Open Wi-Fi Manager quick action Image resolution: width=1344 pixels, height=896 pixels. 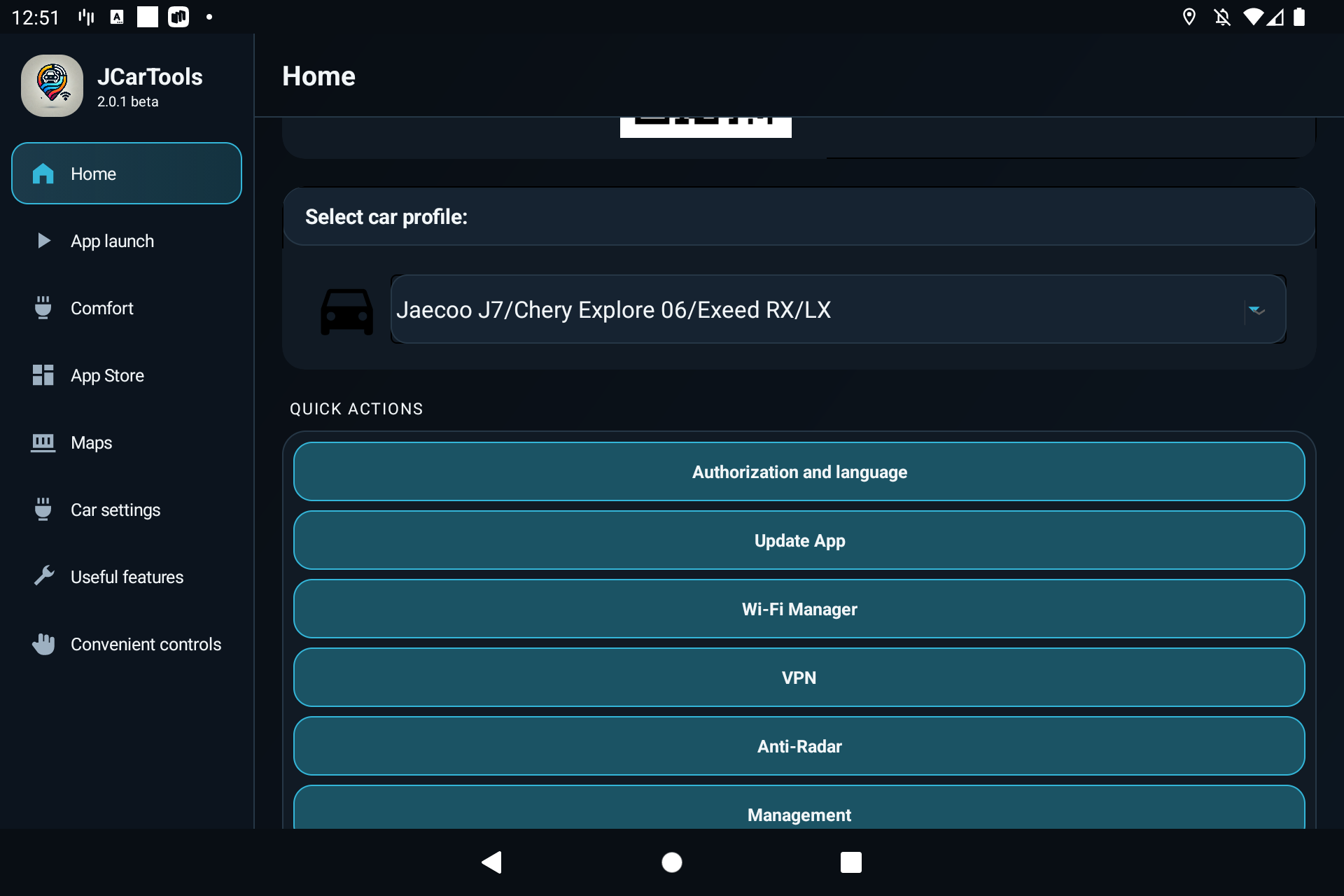click(x=799, y=609)
